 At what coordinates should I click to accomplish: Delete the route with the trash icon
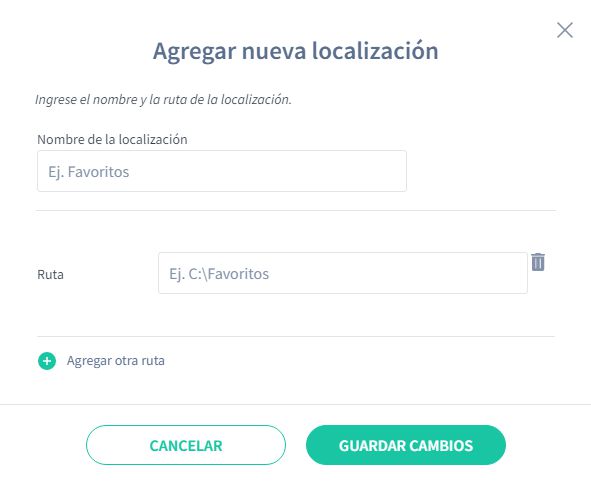538,262
